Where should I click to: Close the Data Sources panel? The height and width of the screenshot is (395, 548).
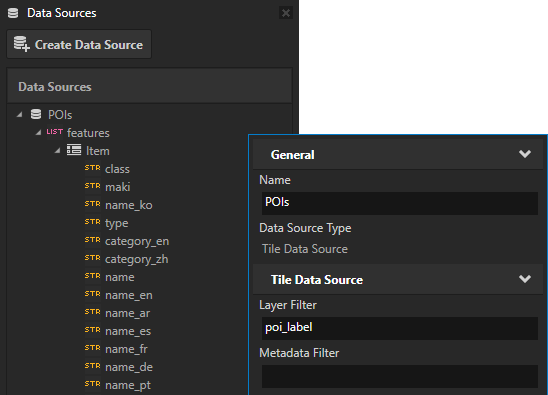(286, 13)
